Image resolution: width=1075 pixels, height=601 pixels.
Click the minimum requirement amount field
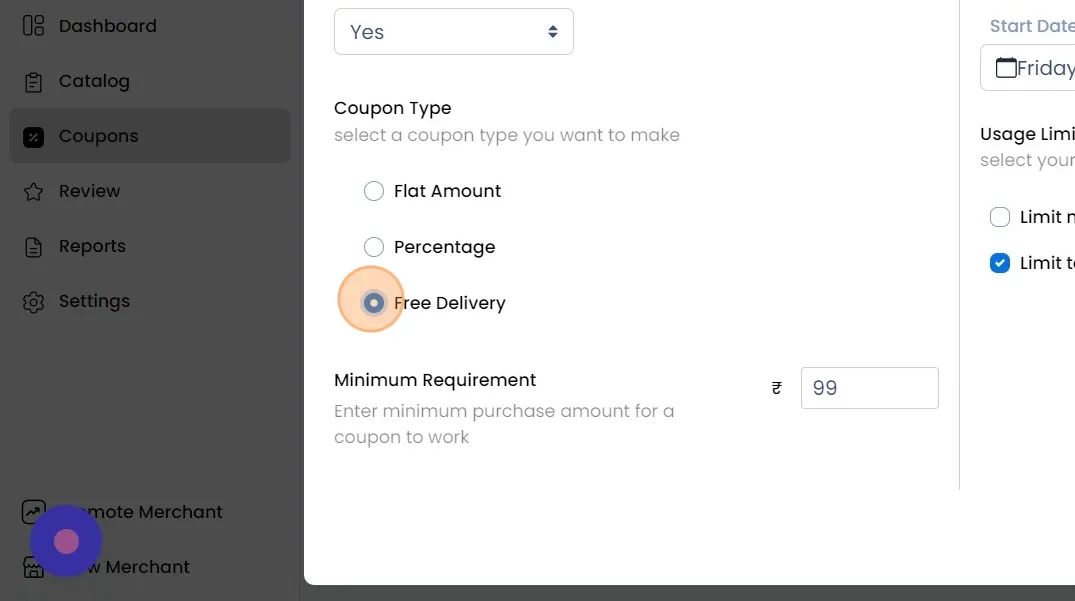point(869,388)
